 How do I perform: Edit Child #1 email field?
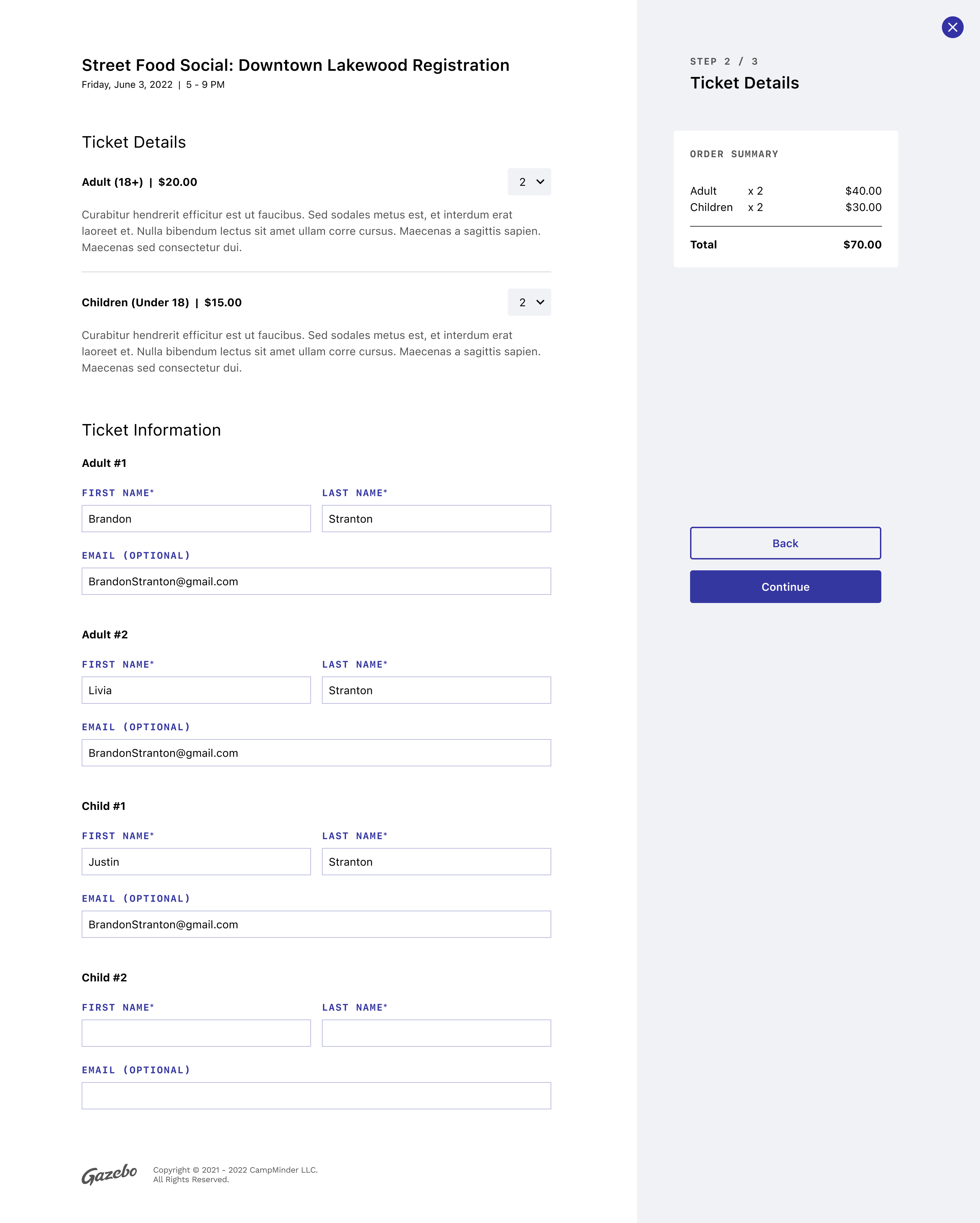point(316,924)
